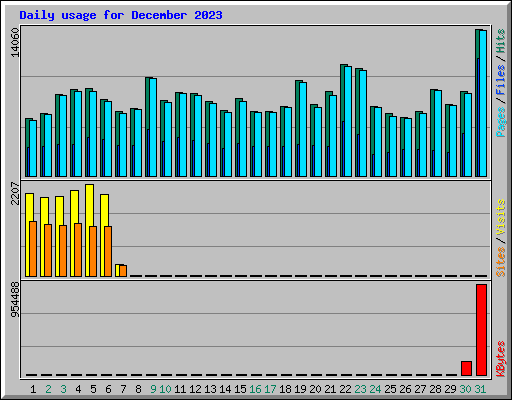Click the tall red KBytes bar for day 31
512x400 pixels.
(481, 330)
